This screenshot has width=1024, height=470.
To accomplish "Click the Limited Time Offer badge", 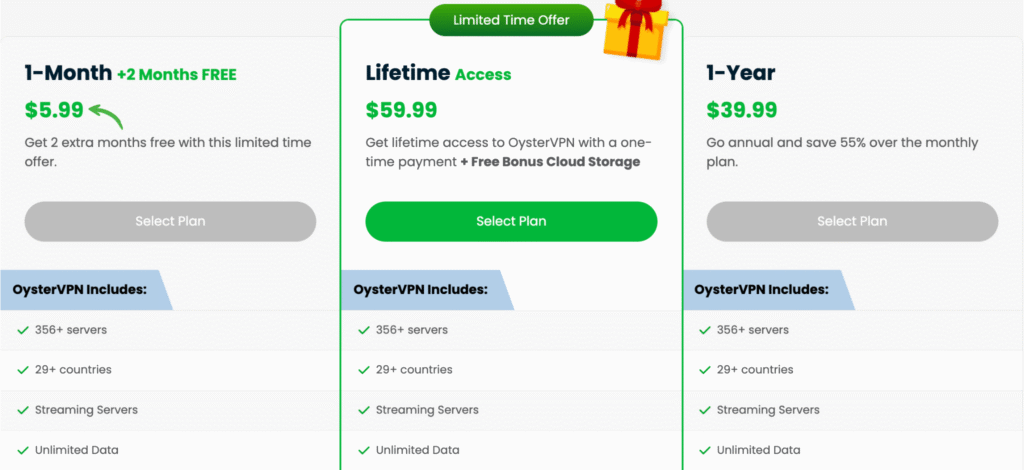I will pos(511,20).
